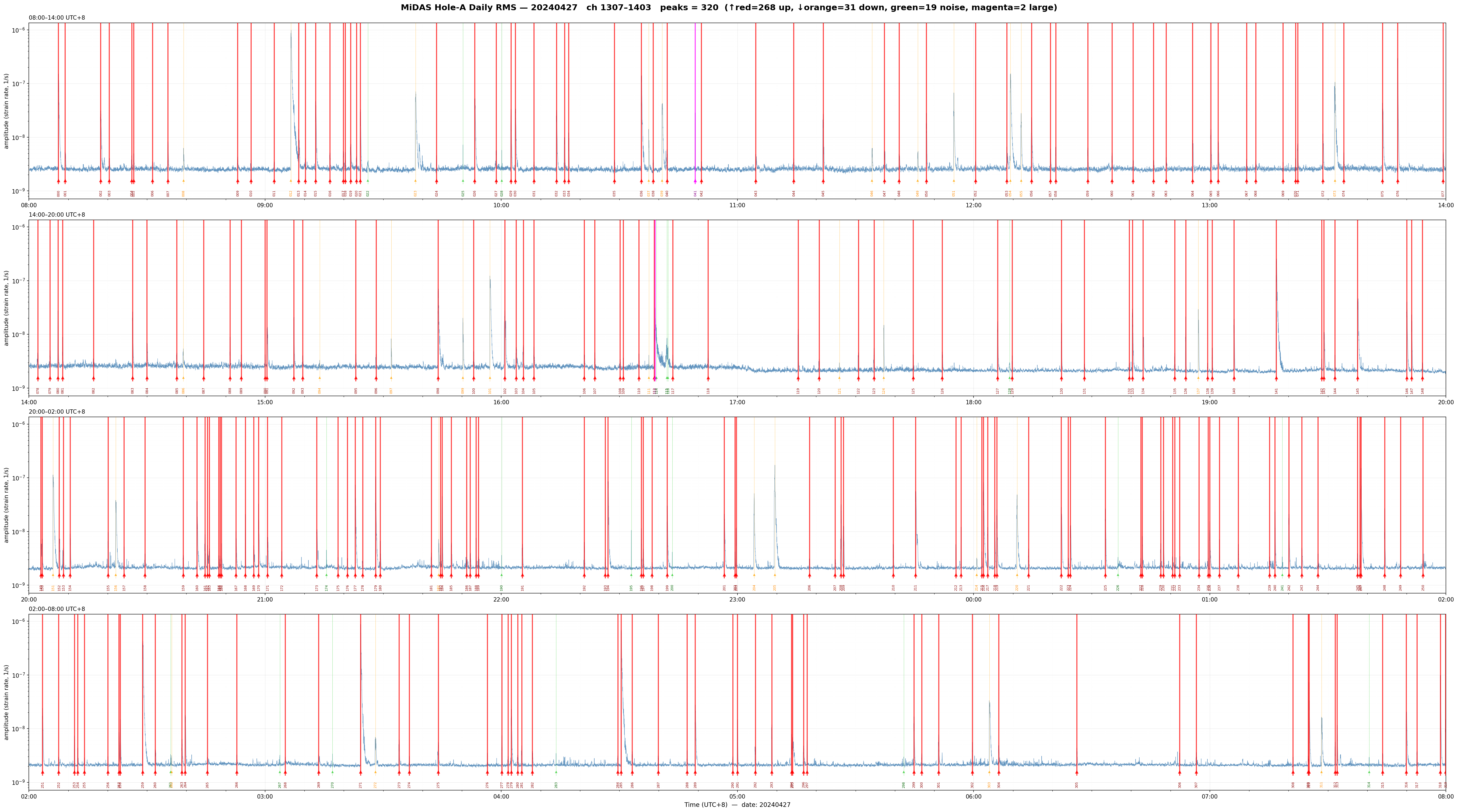Viewport: 1458px width, 812px height.
Task: Click the green peak label 022
Action: [368, 194]
